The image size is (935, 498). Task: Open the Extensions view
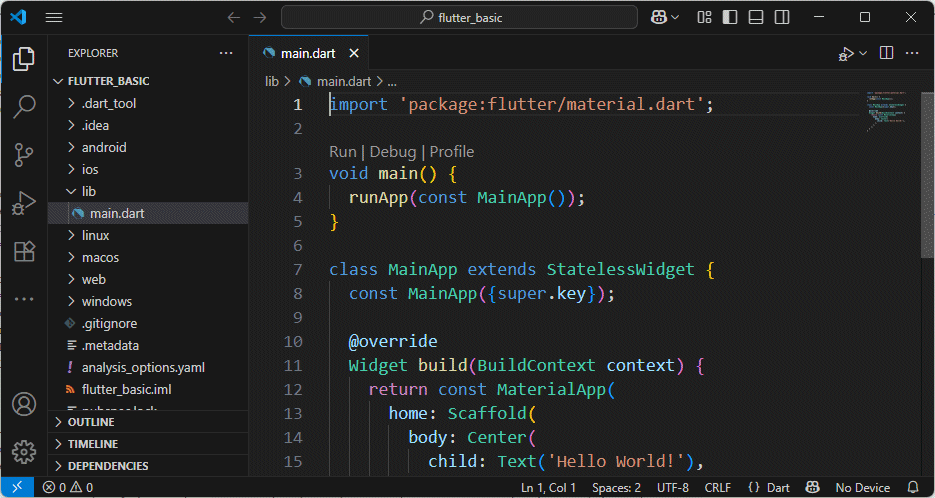click(x=24, y=252)
